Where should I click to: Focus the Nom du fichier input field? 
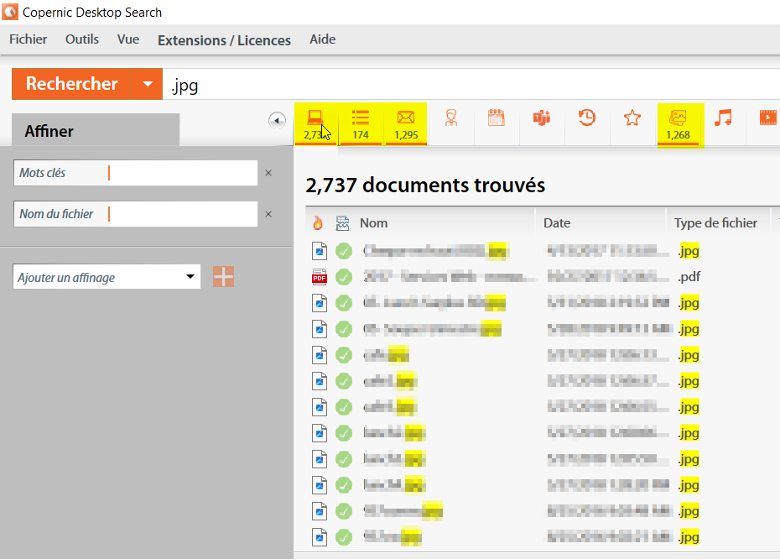(183, 214)
